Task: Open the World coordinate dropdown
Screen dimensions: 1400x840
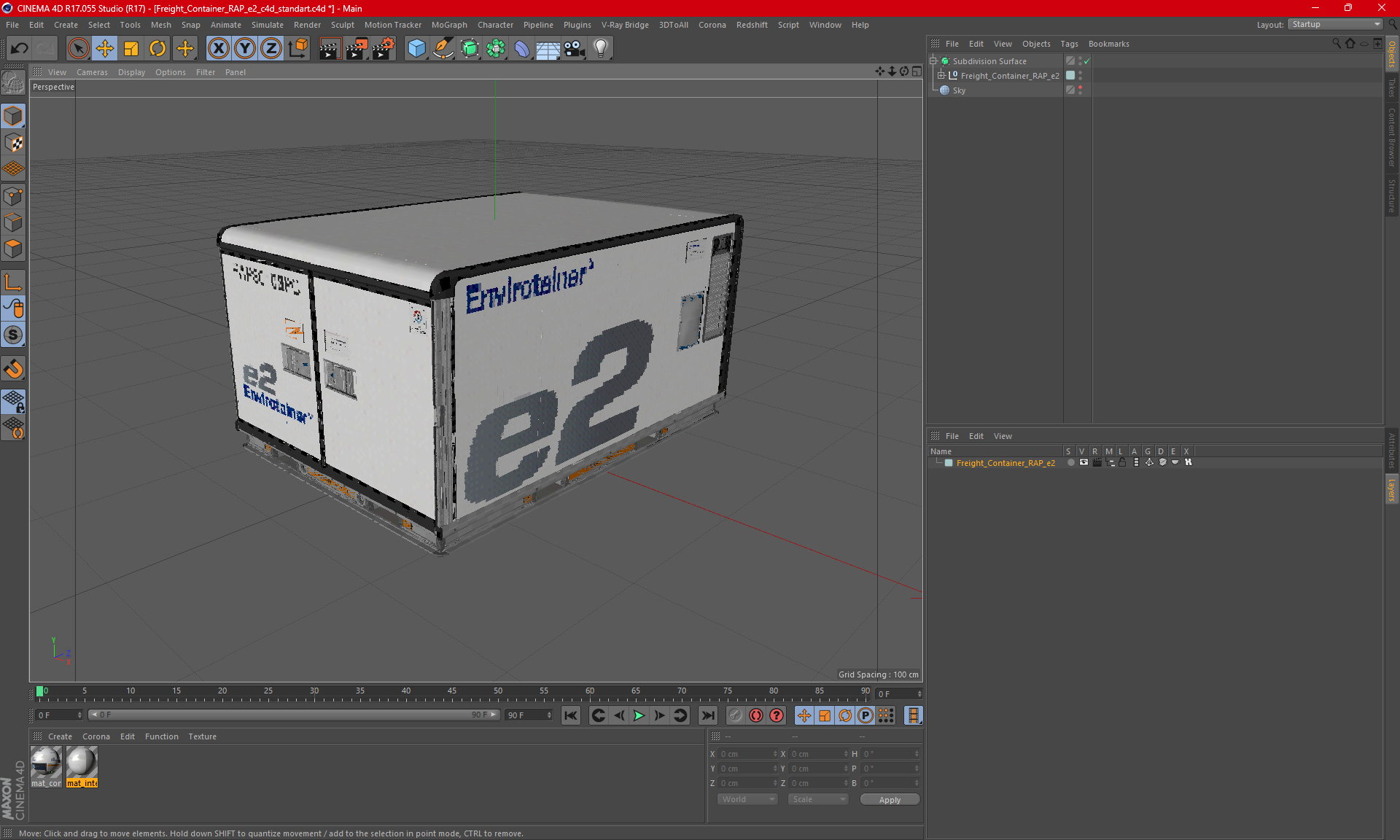Action: pyautogui.click(x=747, y=799)
